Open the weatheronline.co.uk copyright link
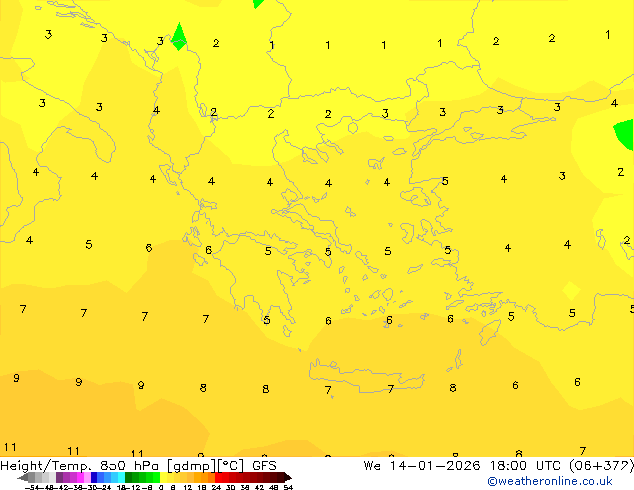 pyautogui.click(x=549, y=481)
